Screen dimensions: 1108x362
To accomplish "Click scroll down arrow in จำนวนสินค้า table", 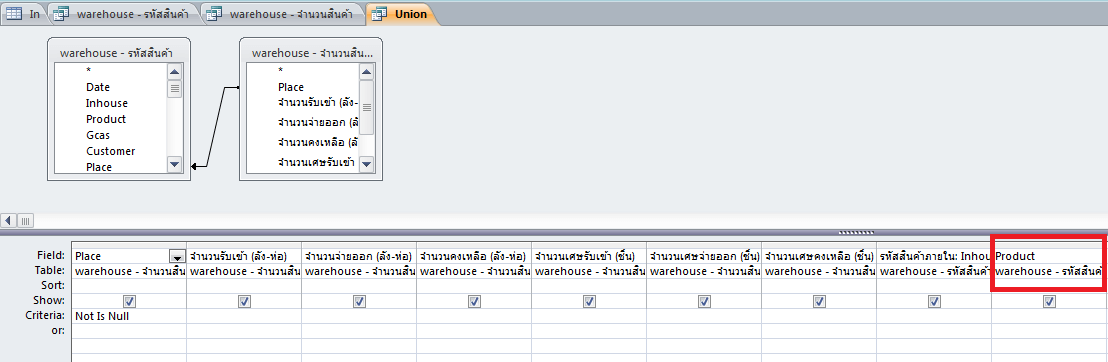I will [x=366, y=164].
